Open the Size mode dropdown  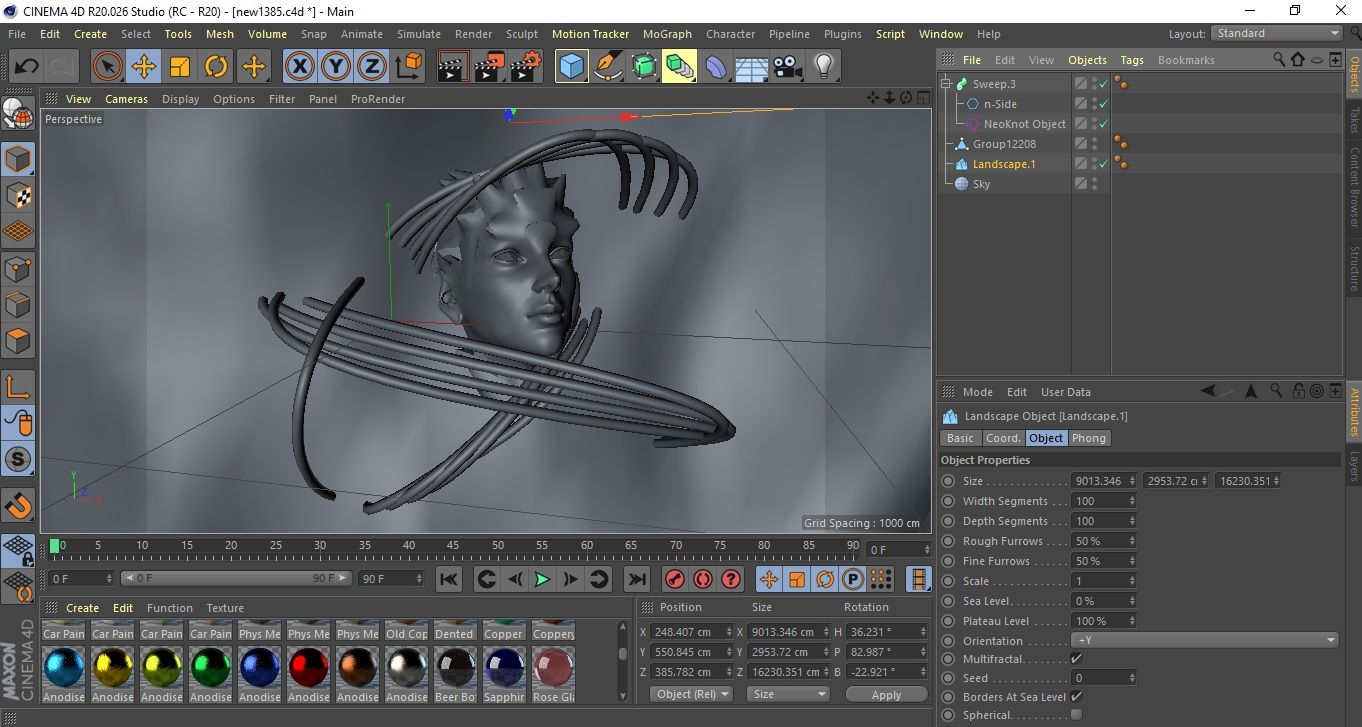pyautogui.click(x=789, y=694)
